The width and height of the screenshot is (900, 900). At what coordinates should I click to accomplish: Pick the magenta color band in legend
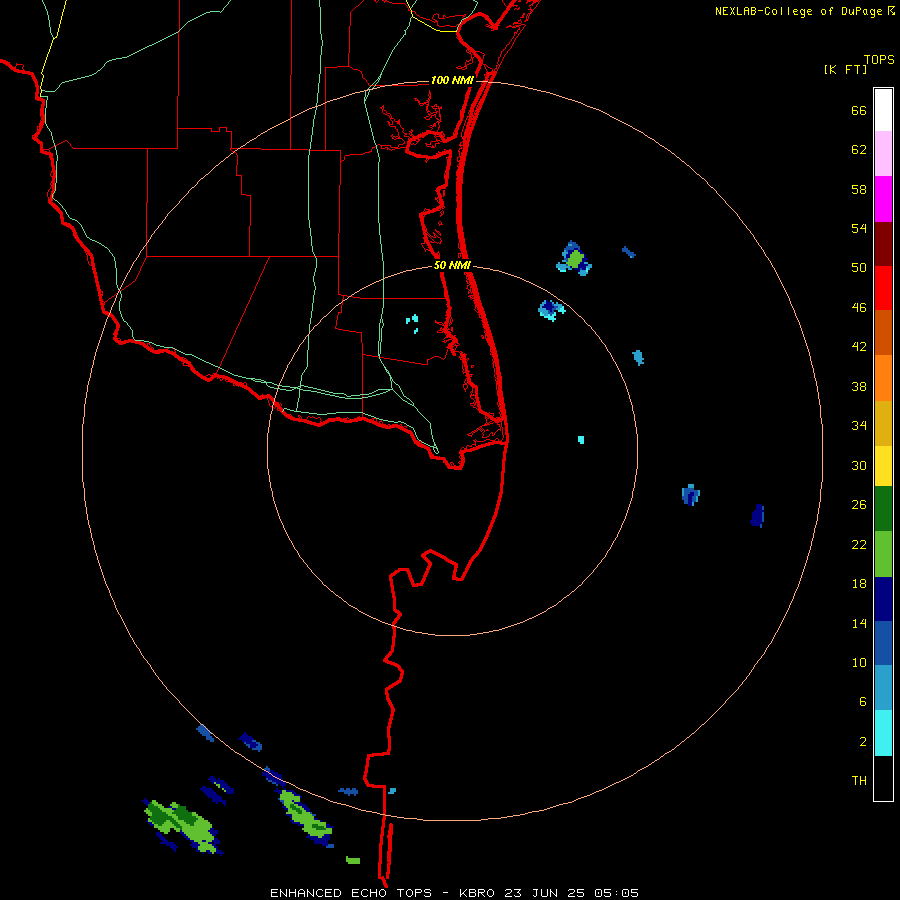click(883, 199)
